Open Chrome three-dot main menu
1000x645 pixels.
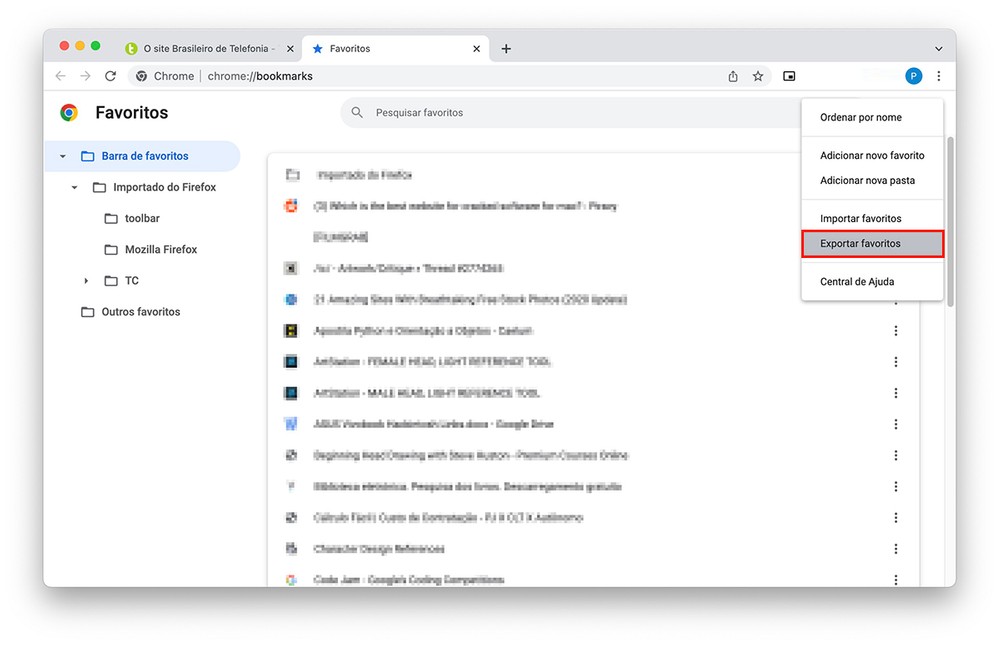pyautogui.click(x=938, y=76)
